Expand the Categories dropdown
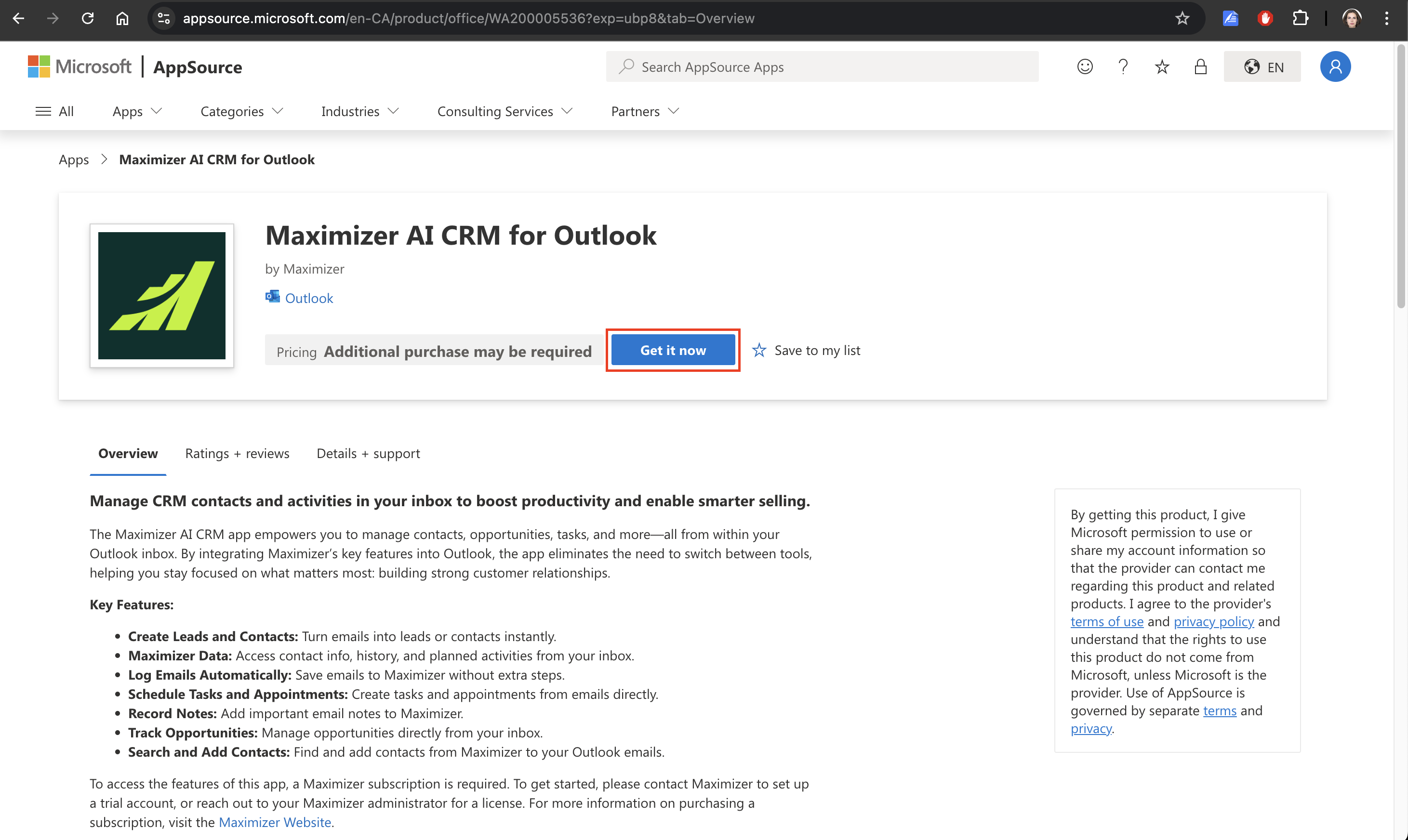Viewport: 1408px width, 840px height. [x=242, y=111]
